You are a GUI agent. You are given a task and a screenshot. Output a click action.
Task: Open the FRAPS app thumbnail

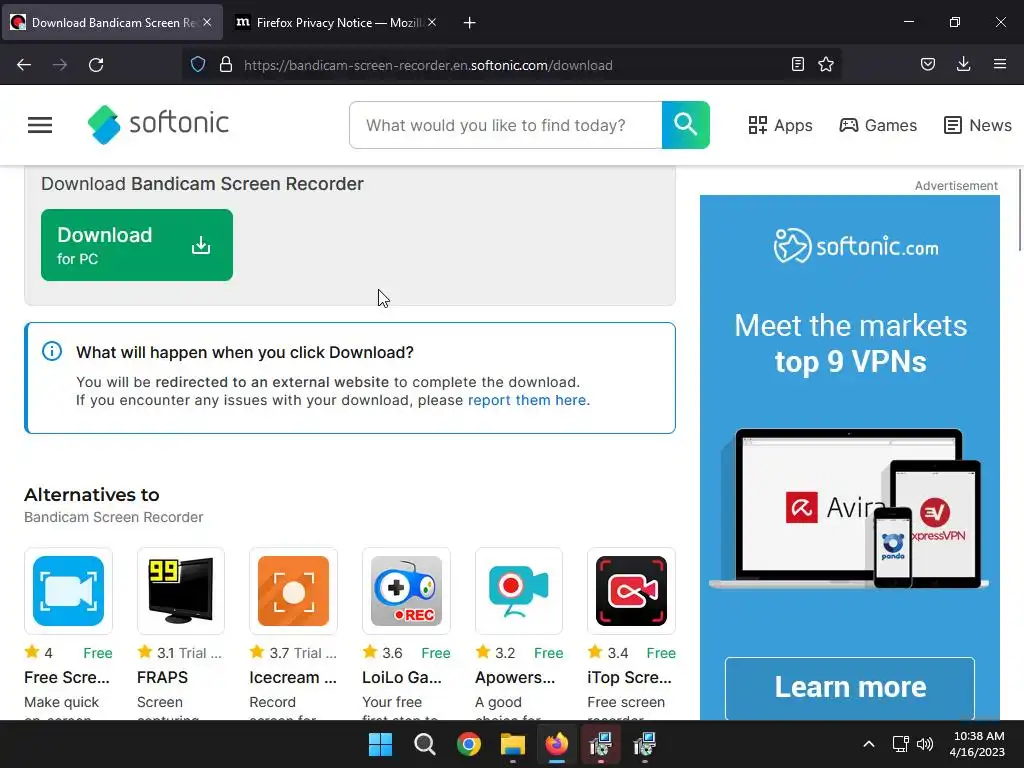[x=181, y=591]
